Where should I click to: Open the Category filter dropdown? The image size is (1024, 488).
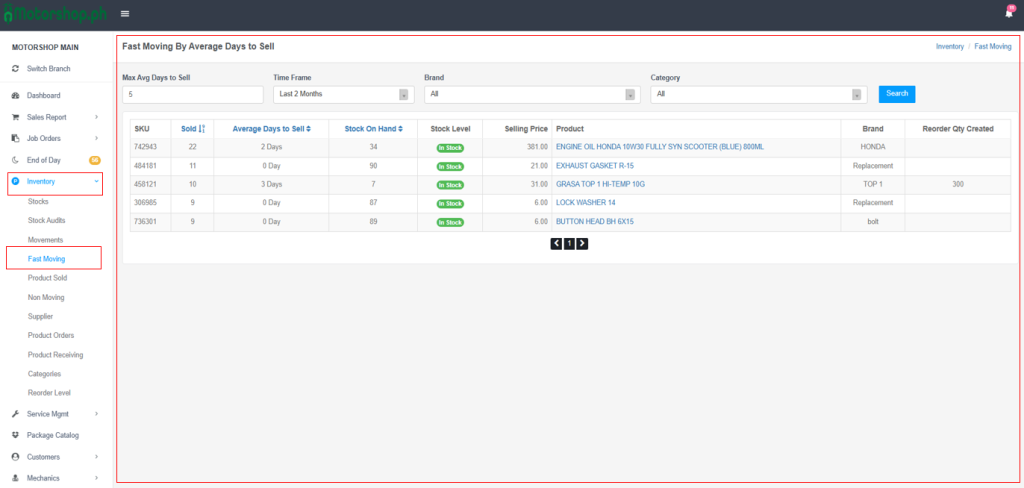pyautogui.click(x=758, y=94)
